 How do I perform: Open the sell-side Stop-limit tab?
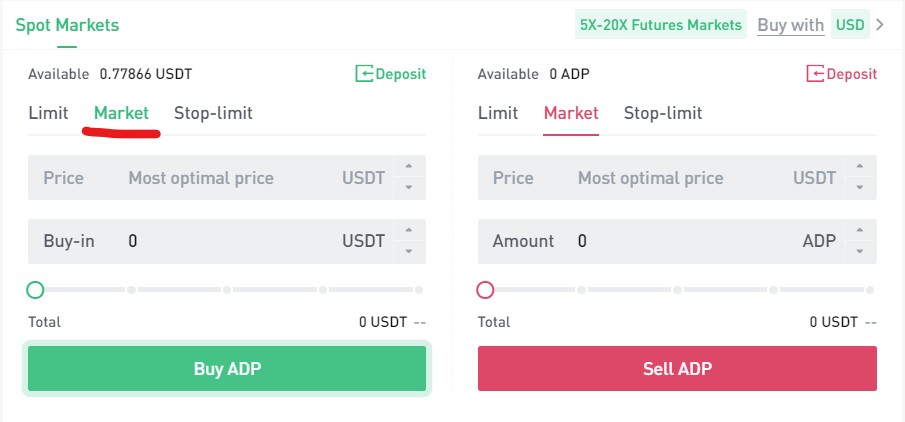point(663,113)
